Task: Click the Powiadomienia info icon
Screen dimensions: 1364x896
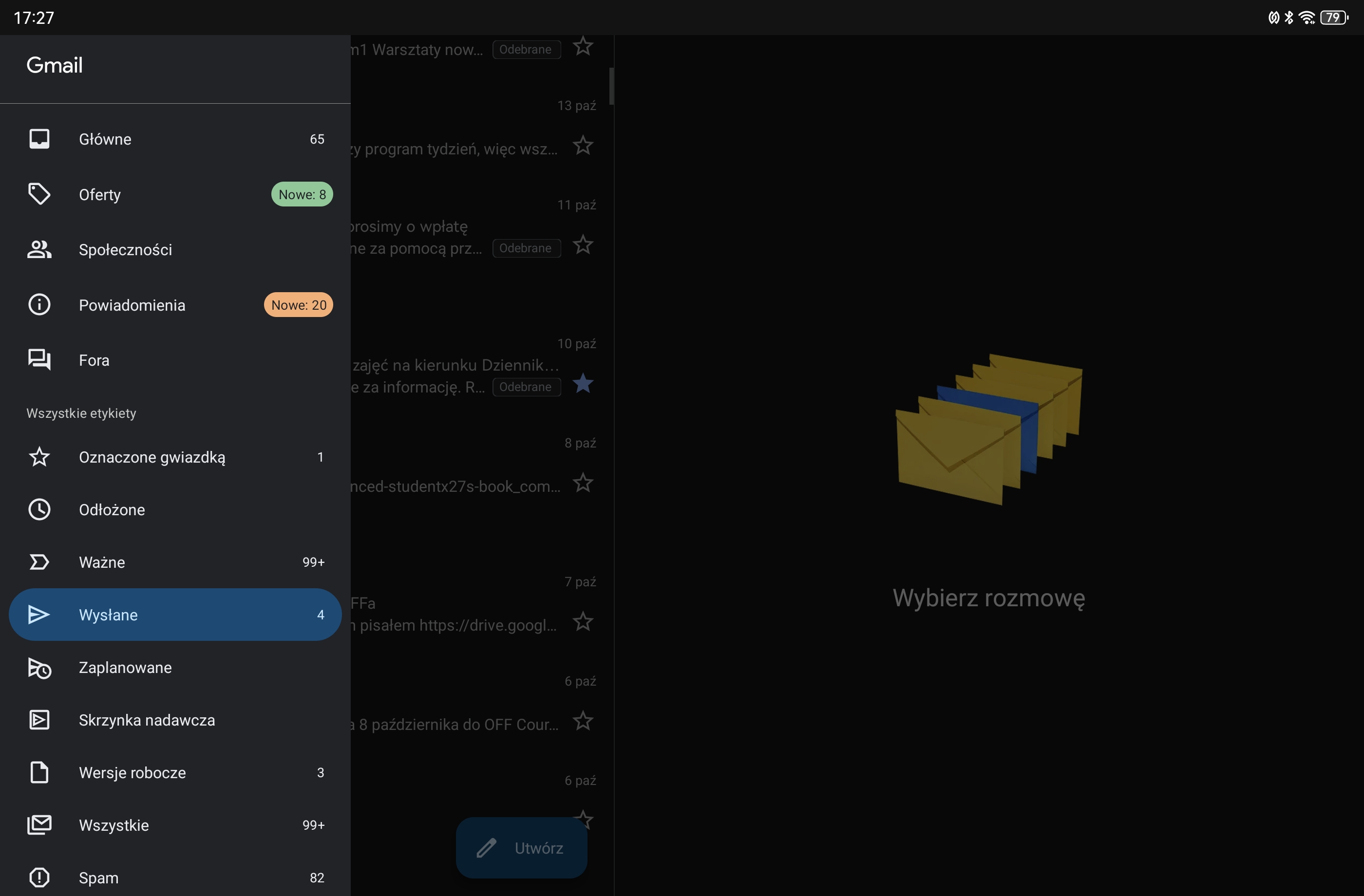Action: 39,305
